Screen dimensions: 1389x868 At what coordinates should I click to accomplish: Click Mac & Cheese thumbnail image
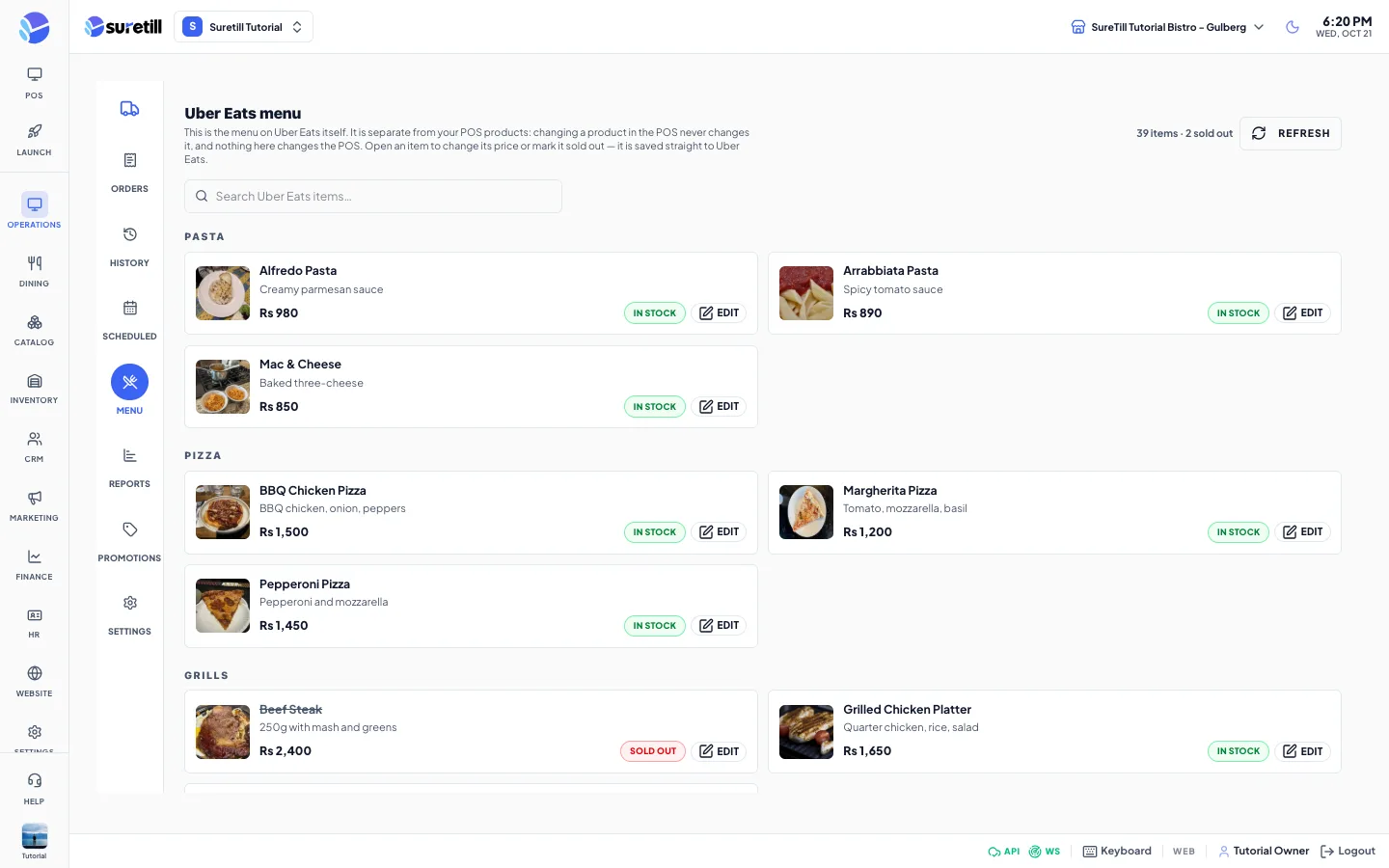coord(223,387)
